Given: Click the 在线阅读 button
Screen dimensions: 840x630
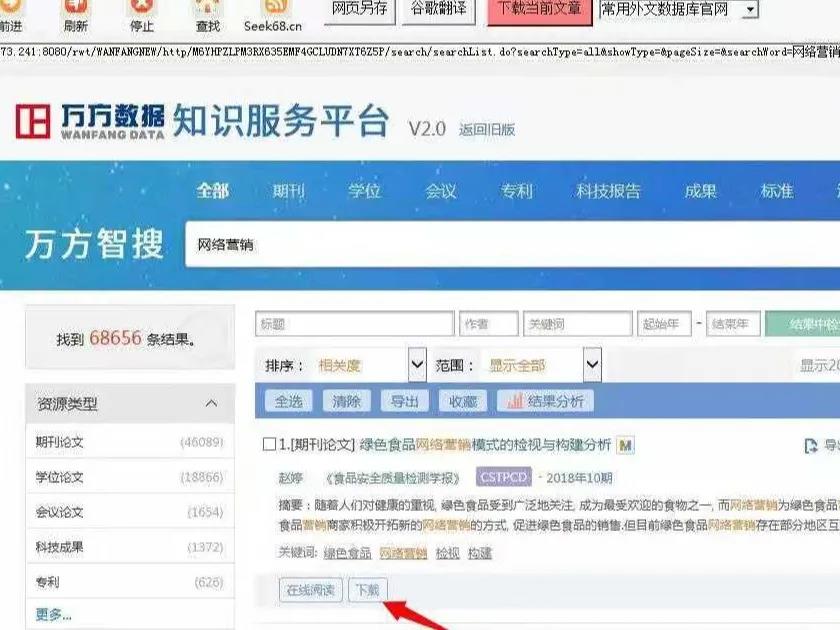Looking at the screenshot, I should click(311, 590).
